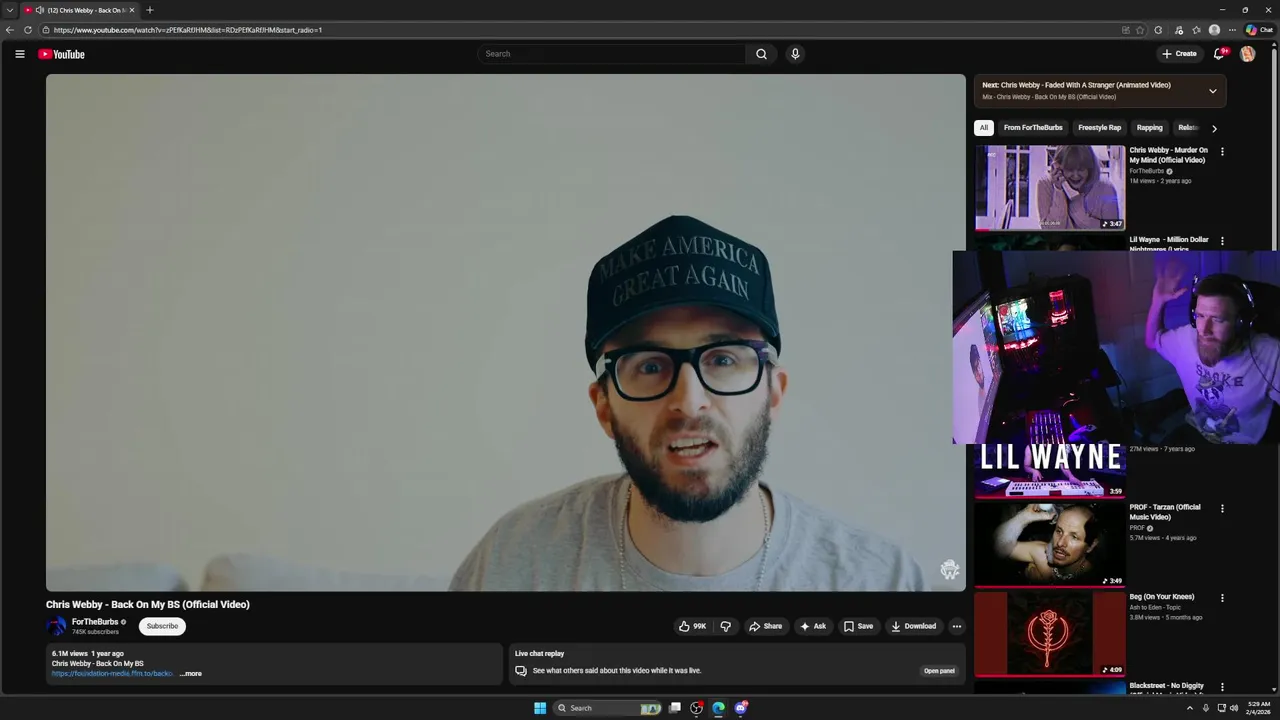This screenshot has width=1280, height=720.
Task: Open options for PROF - Tarzan video
Action: 1222,508
